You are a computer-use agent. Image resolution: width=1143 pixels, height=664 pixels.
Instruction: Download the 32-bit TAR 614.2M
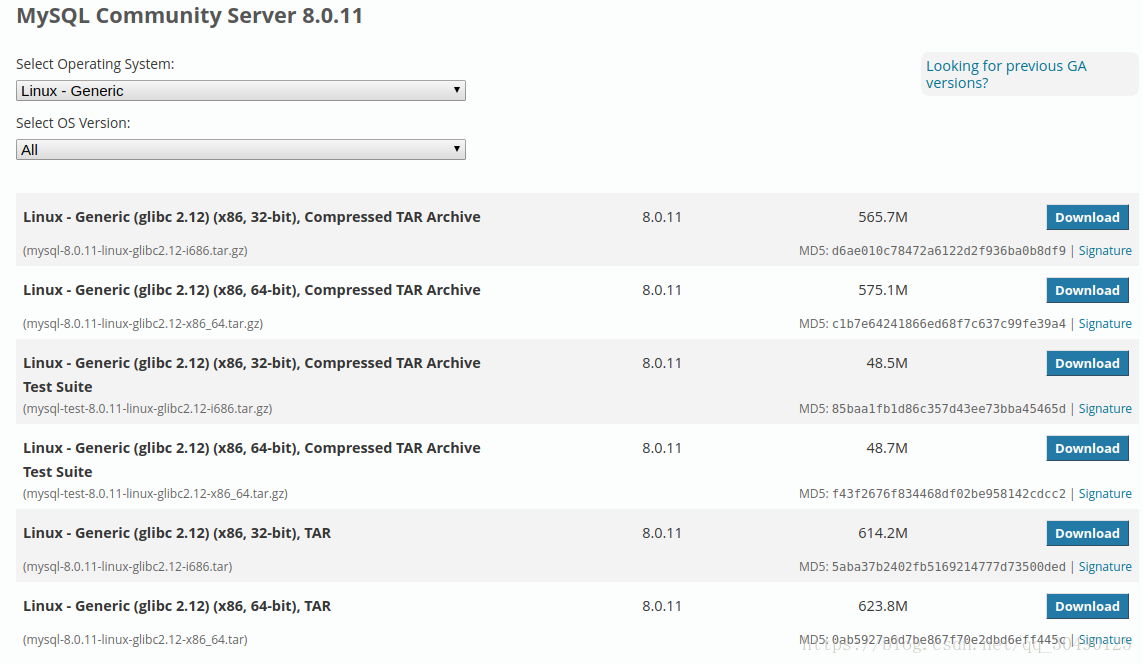coord(1087,533)
